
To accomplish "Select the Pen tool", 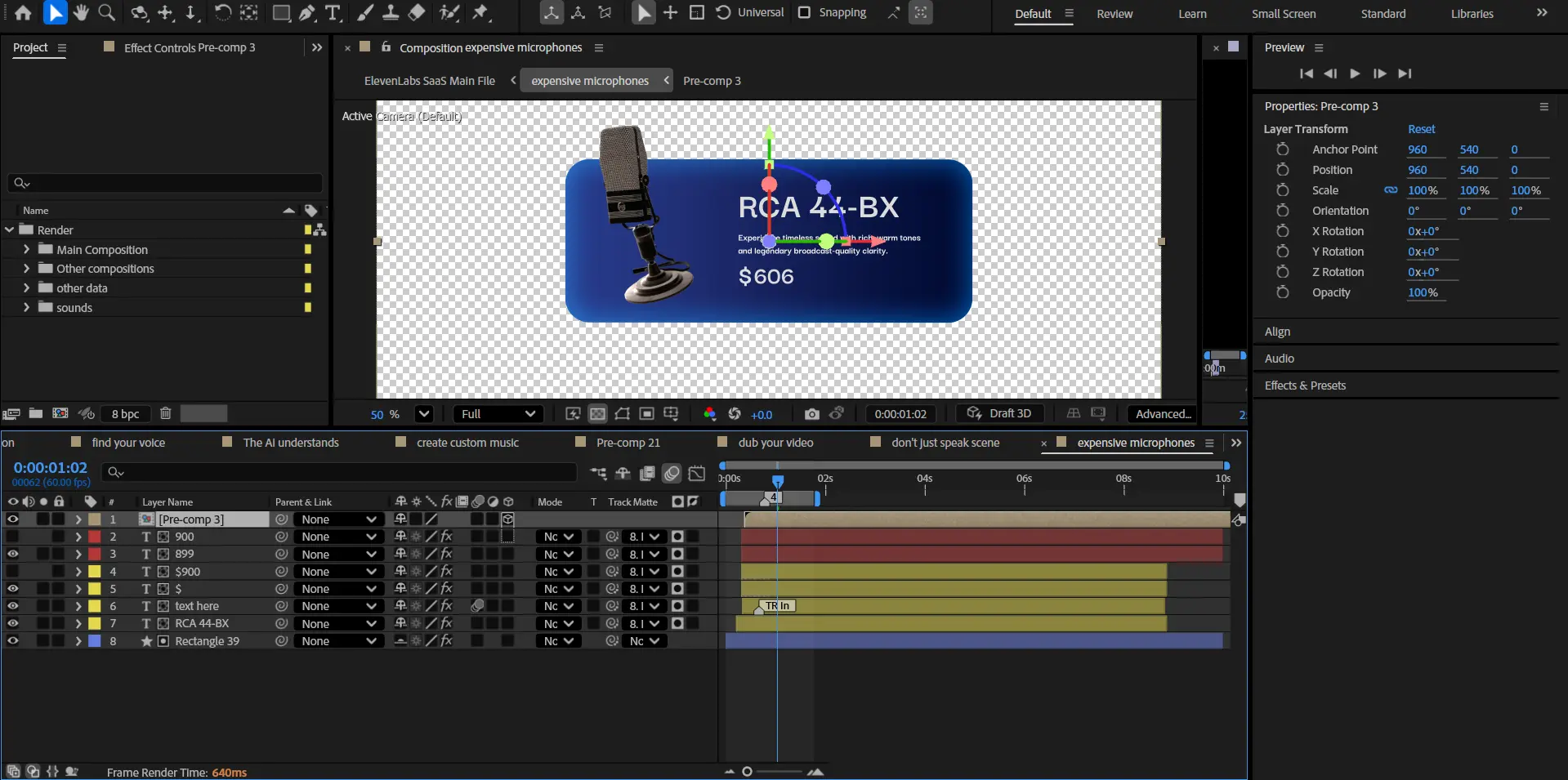I will coord(307,13).
